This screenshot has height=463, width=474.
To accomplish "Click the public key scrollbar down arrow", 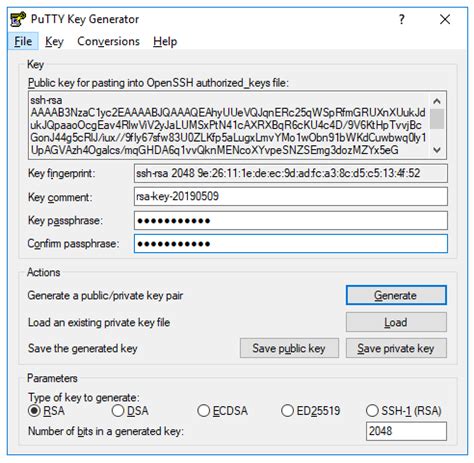I will (x=437, y=150).
